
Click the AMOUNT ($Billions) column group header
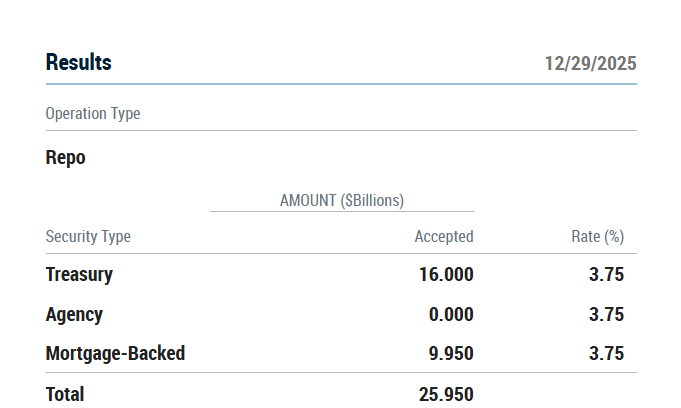tap(342, 200)
